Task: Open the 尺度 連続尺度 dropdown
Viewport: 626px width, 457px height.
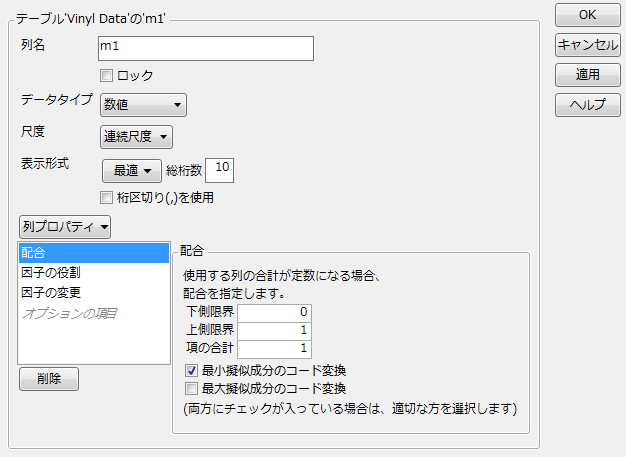Action: pyautogui.click(x=136, y=136)
